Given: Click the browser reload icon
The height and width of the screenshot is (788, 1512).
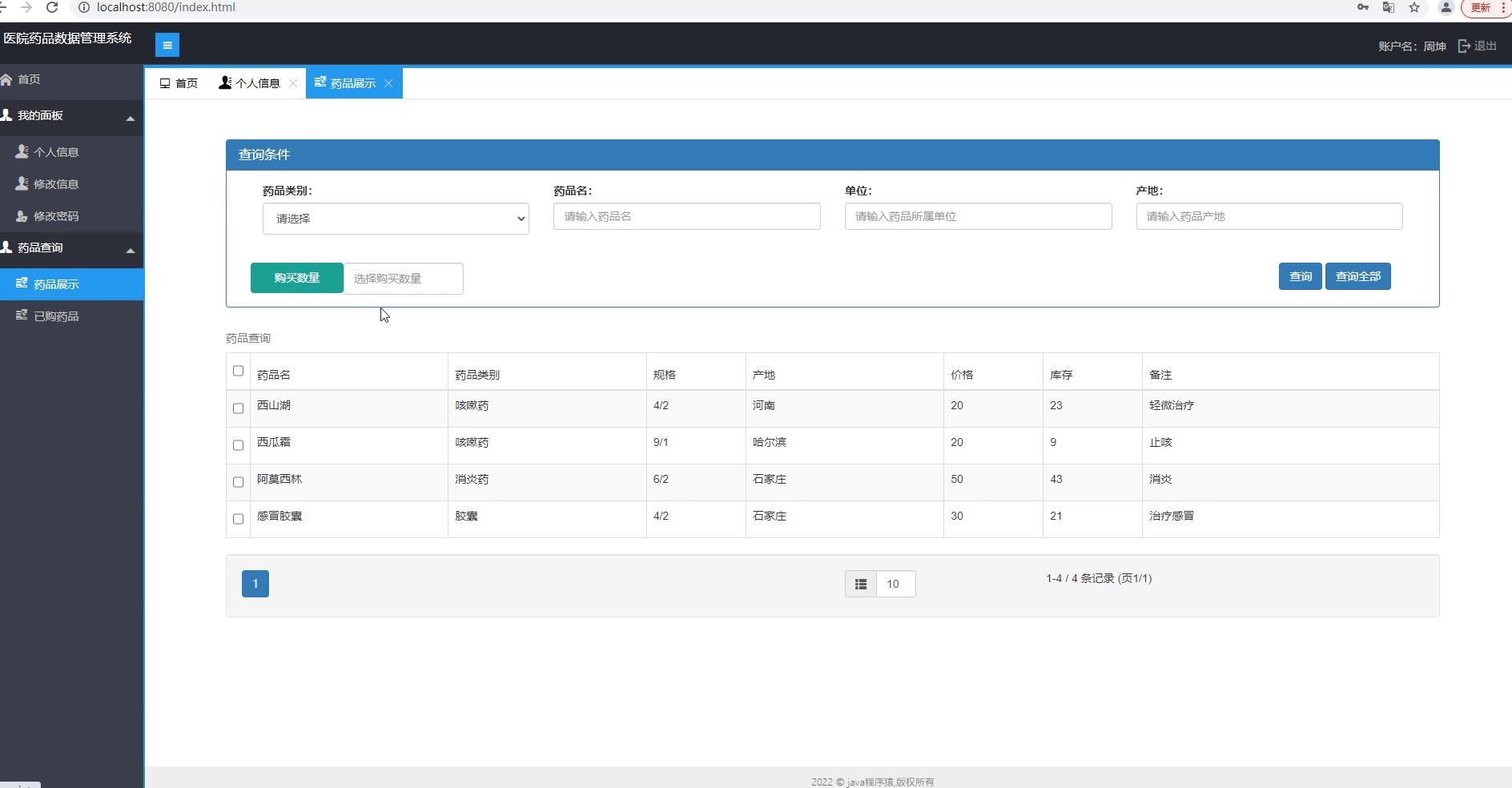Looking at the screenshot, I should point(52,7).
